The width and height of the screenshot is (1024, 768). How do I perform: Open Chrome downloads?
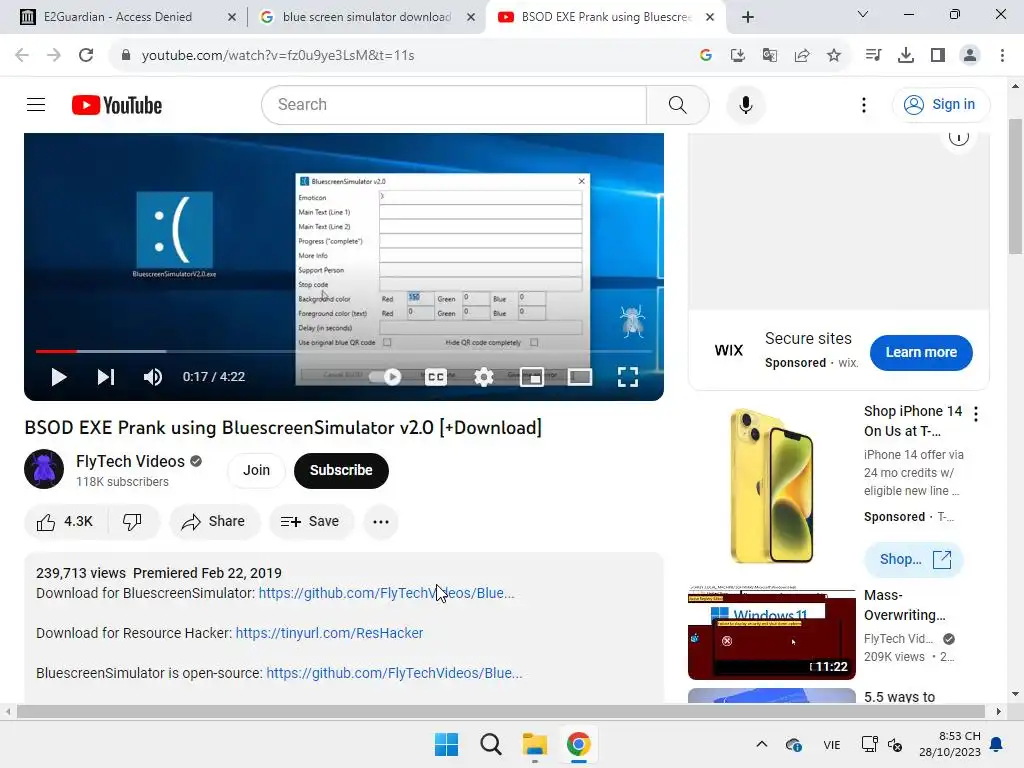[906, 56]
